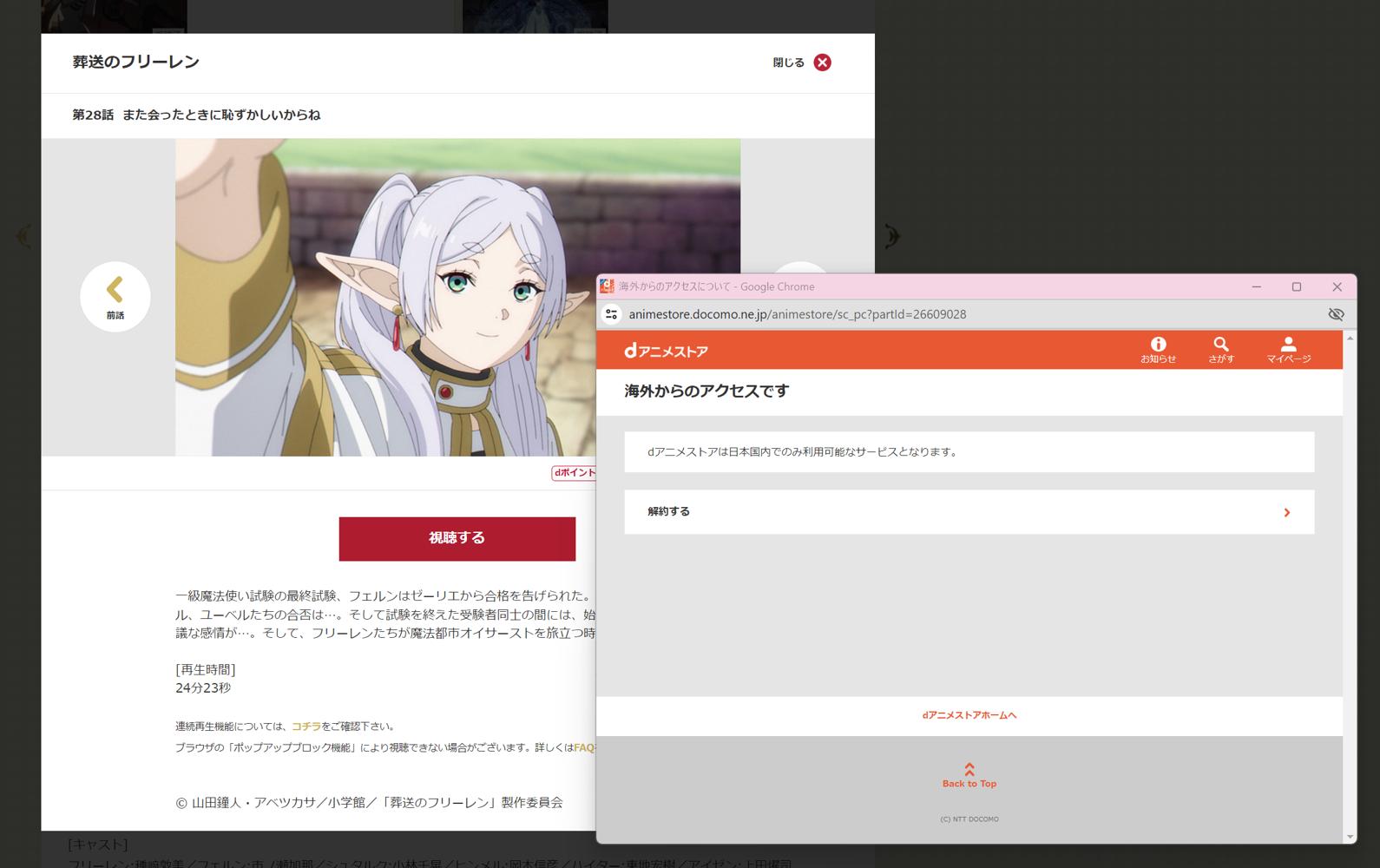Click the background carousel left arrow
Screen dimensions: 1380x868
23,236
